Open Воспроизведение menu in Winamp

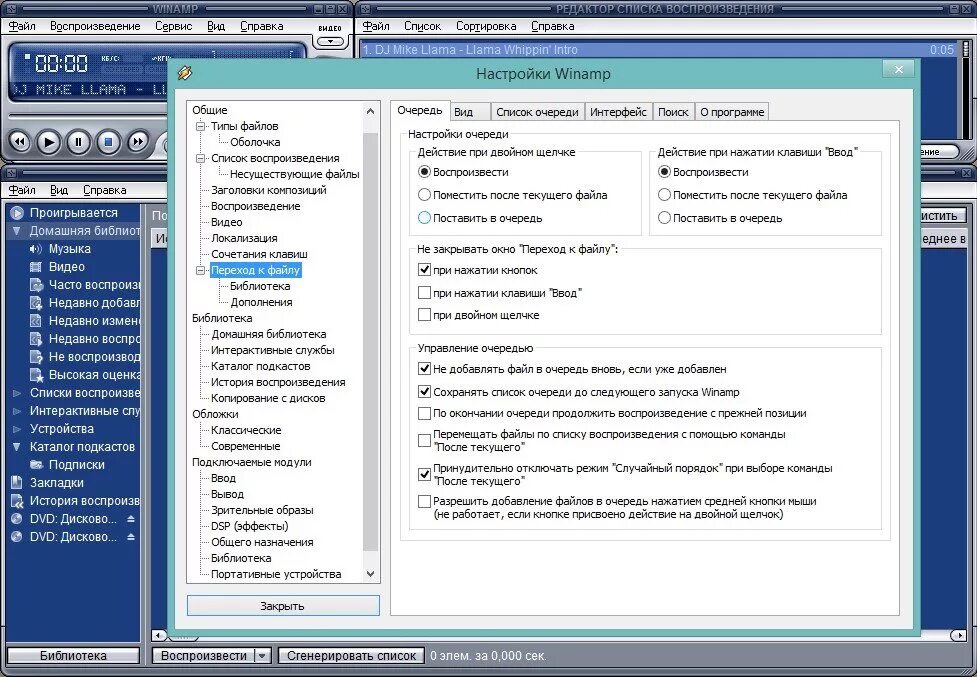coord(95,26)
